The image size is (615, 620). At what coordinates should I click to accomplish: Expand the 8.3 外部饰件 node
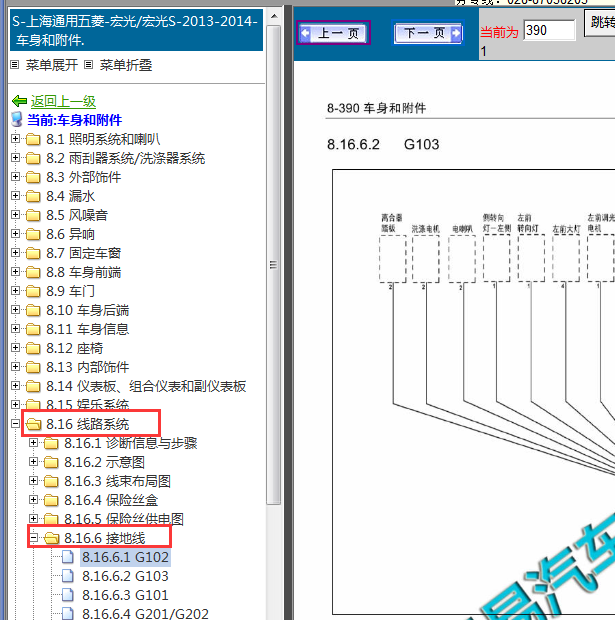click(15, 177)
